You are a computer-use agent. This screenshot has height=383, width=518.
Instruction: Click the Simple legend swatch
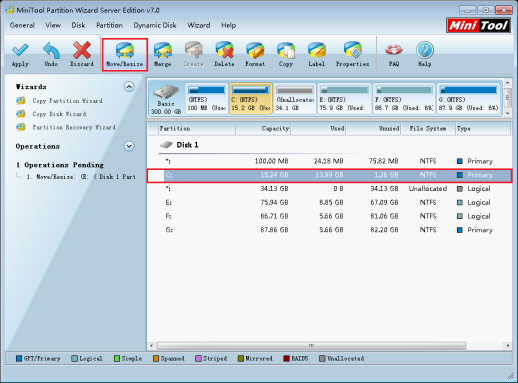coord(117,359)
